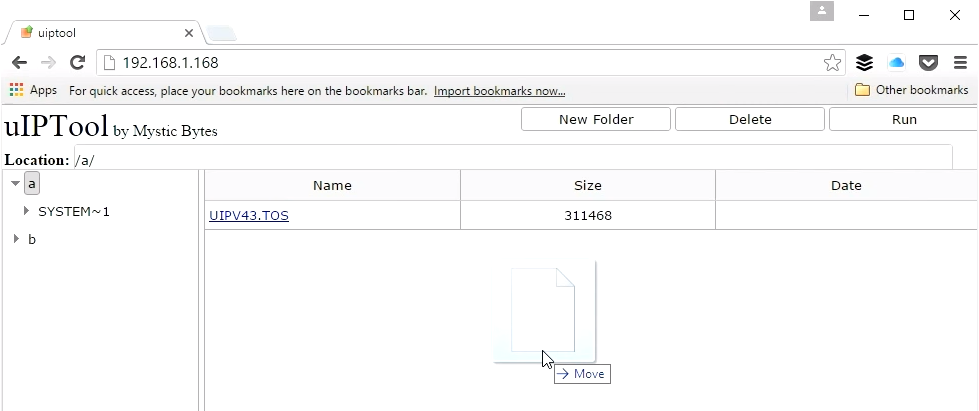Reload the page with the refresh icon
Viewport: 979px width, 411px height.
point(77,62)
